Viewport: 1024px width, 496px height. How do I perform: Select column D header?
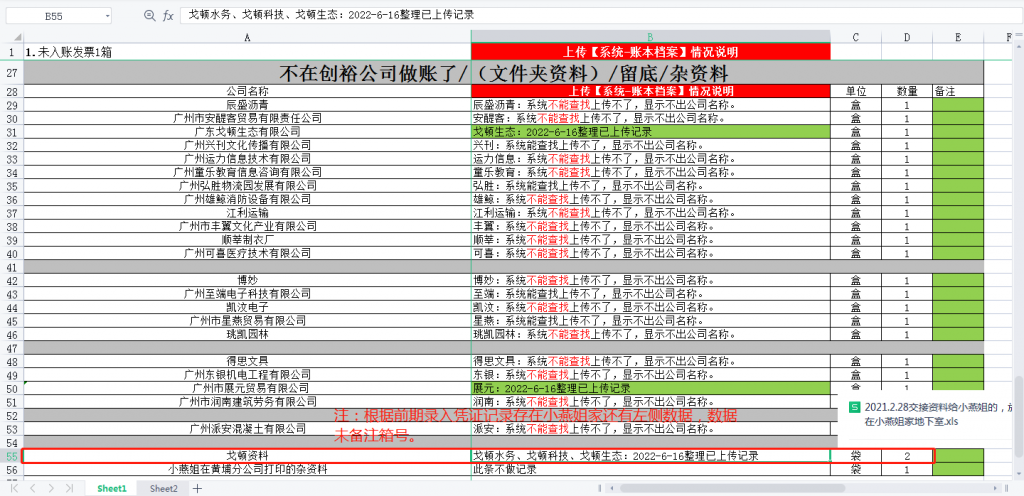[907, 37]
